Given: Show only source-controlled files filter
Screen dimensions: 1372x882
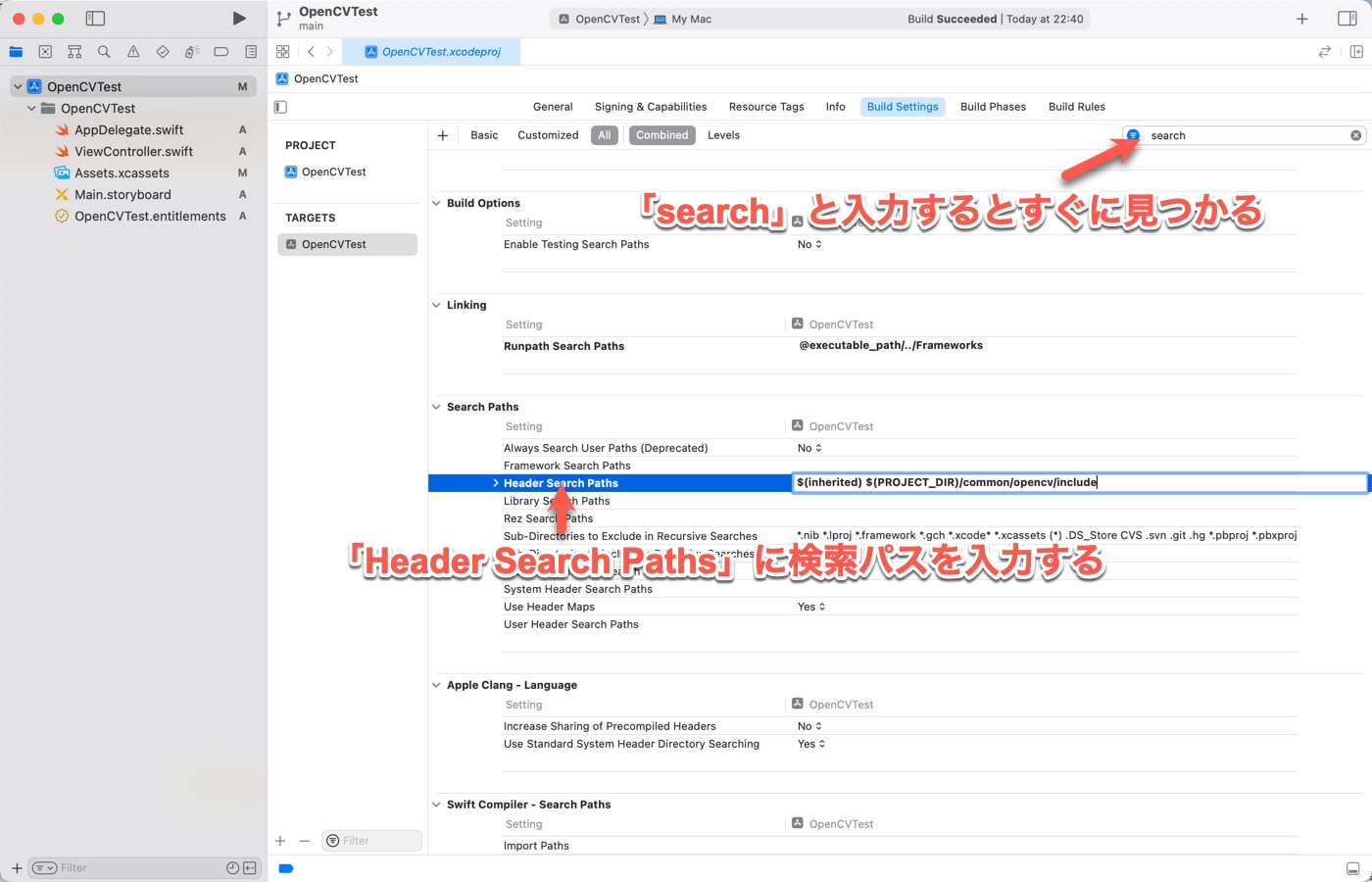Looking at the screenshot, I should pos(250,868).
